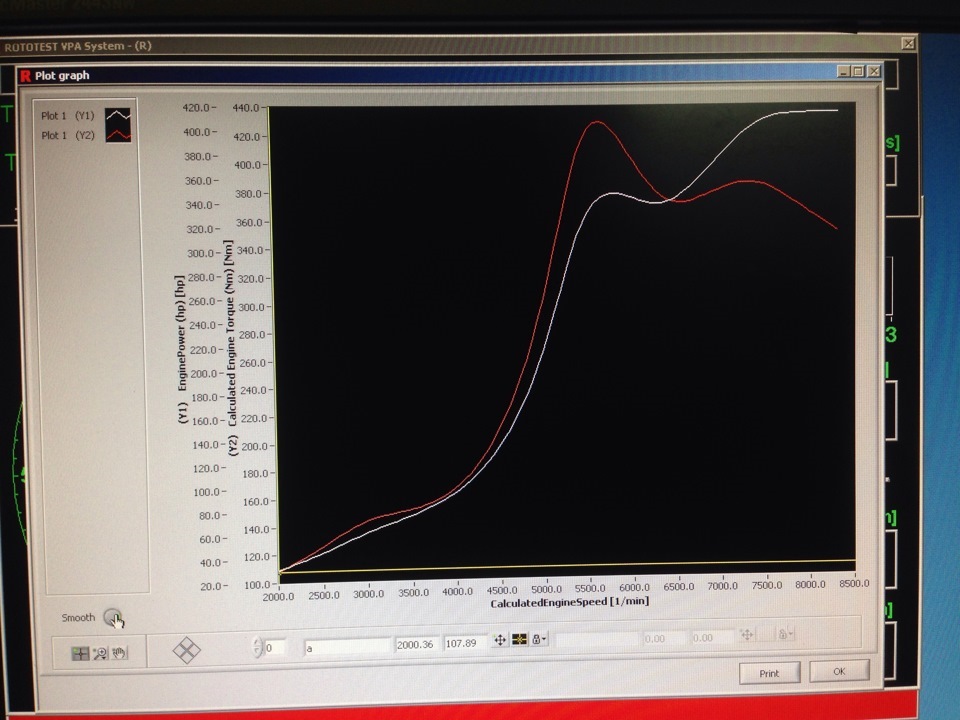The width and height of the screenshot is (960, 720).
Task: Click the OK button
Action: (x=839, y=671)
